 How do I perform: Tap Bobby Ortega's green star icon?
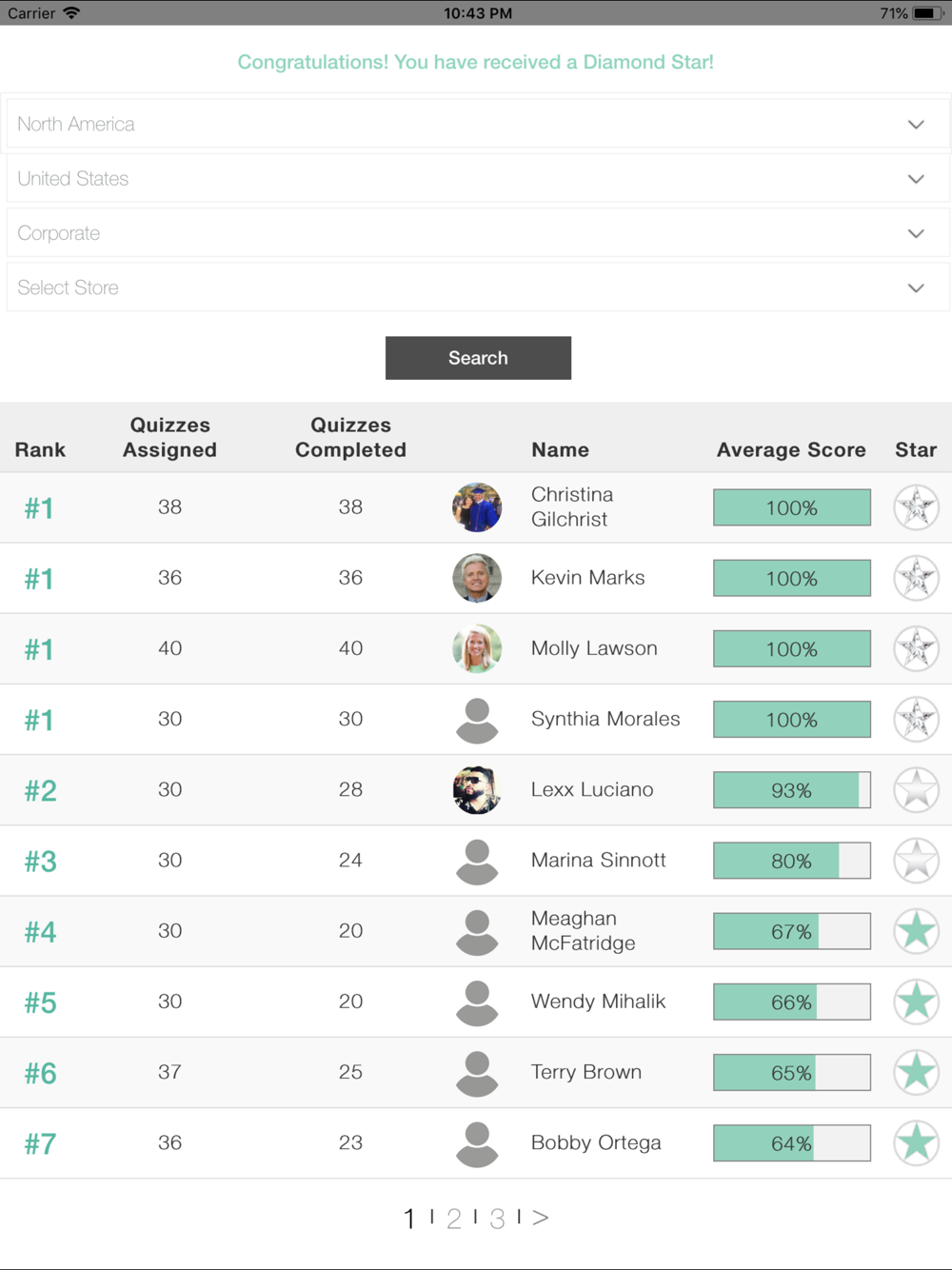[x=916, y=1143]
